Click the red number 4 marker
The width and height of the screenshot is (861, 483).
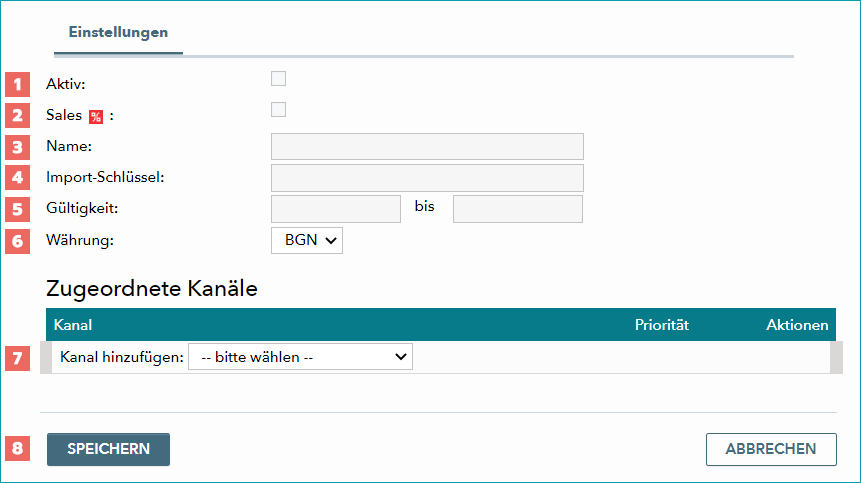18,177
